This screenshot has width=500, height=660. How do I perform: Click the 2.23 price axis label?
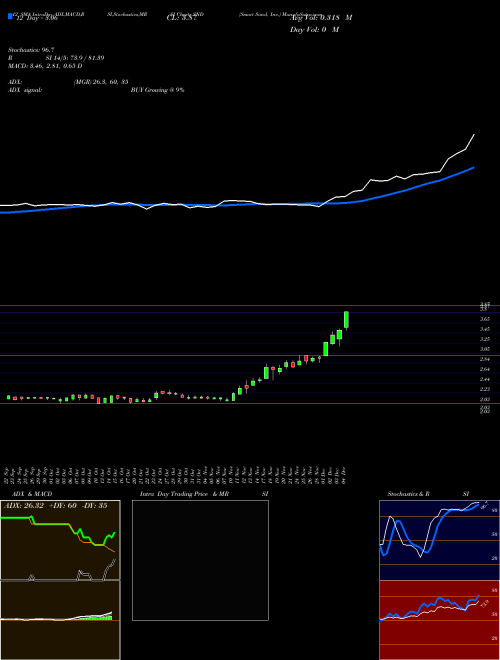[x=484, y=389]
